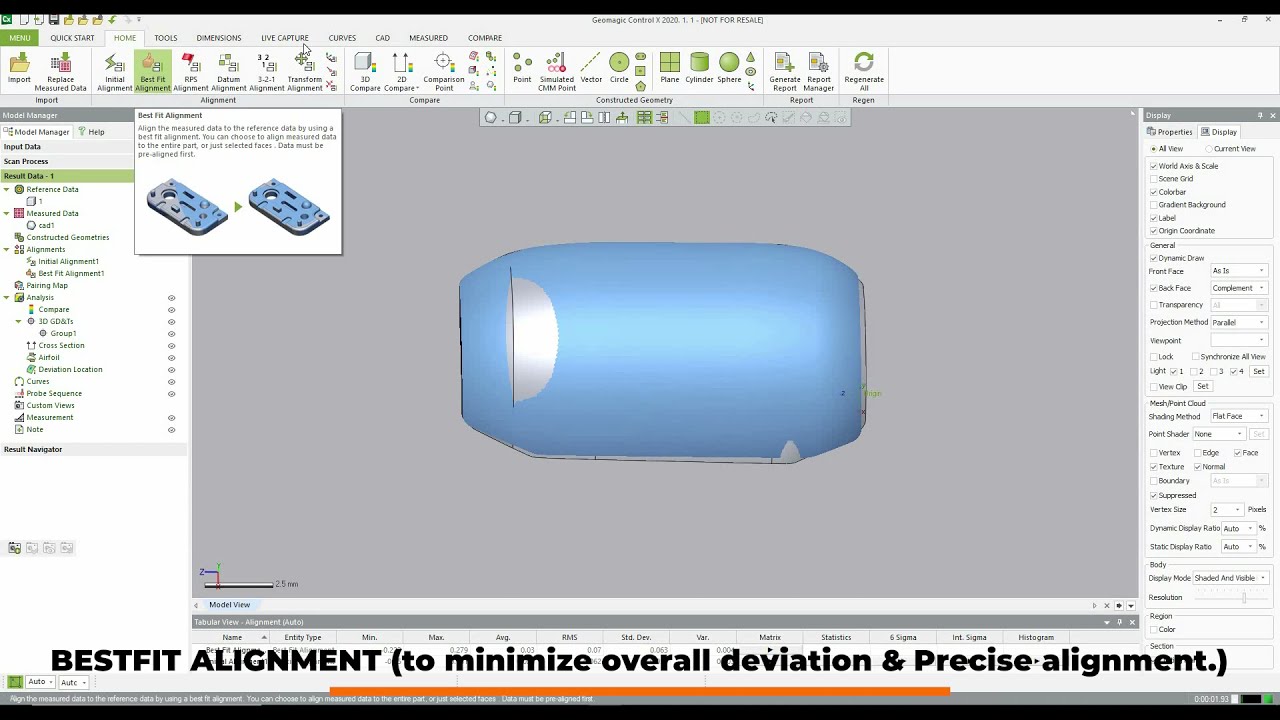Create a constructed Point
This screenshot has height=720, width=1280.
coord(522,69)
